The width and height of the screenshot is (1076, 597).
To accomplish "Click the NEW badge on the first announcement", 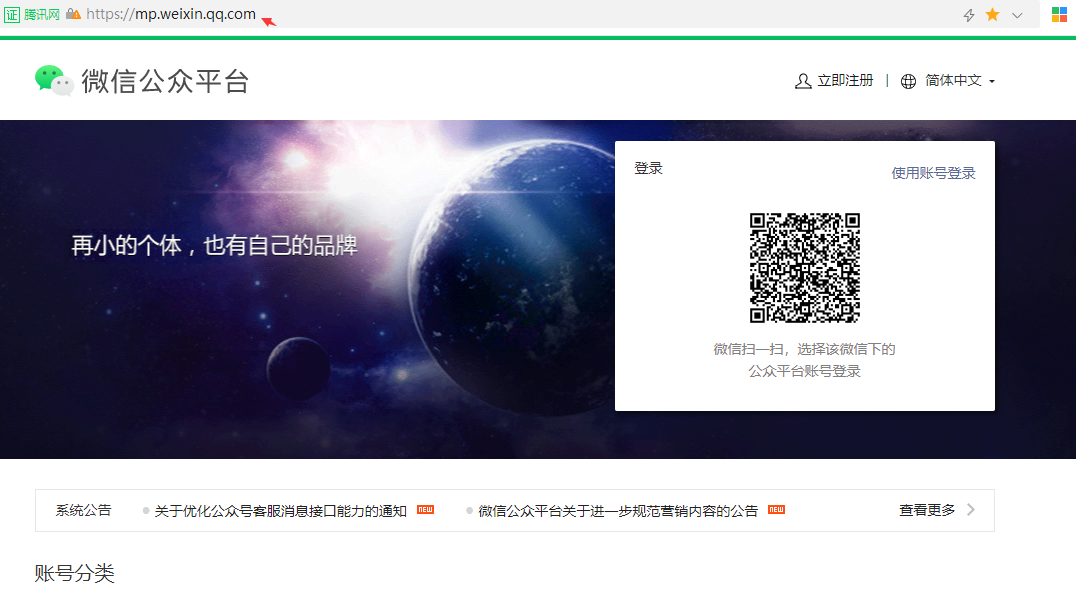I will [x=423, y=509].
